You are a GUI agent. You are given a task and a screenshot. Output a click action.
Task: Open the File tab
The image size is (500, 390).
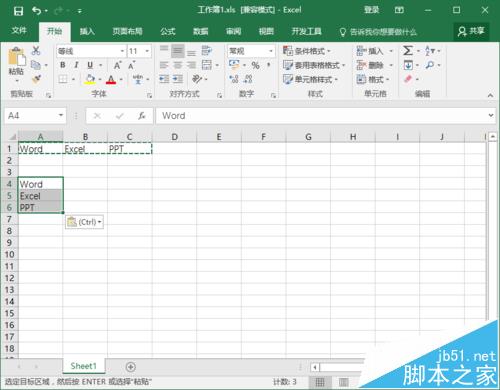tap(19, 31)
